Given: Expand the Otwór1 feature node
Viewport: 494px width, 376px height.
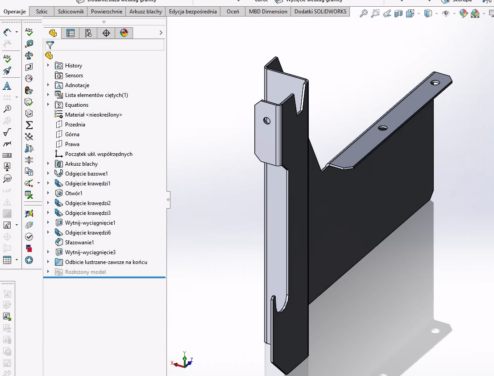Looking at the screenshot, I should pyautogui.click(x=48, y=193).
